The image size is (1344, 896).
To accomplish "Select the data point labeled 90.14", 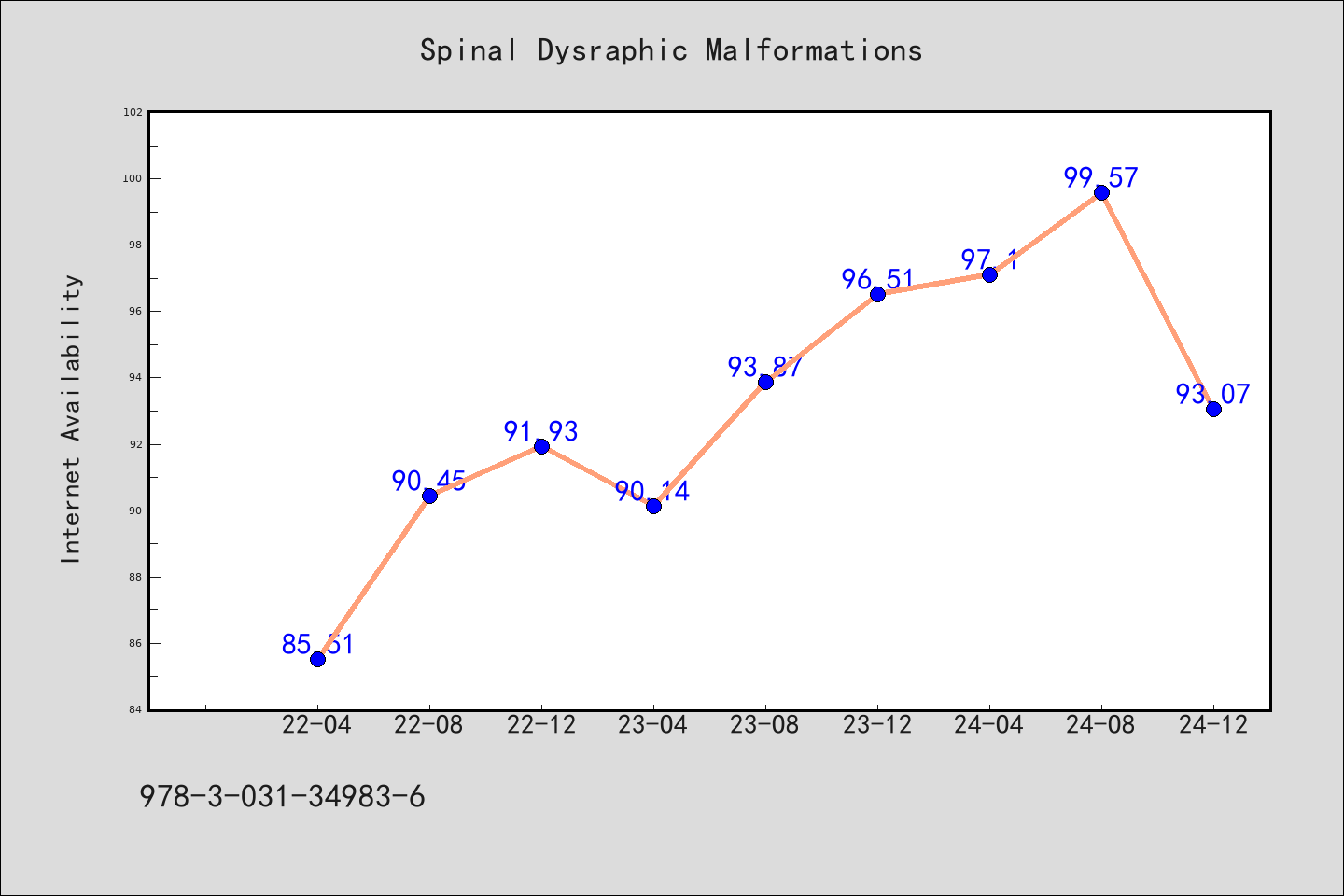I will [653, 506].
